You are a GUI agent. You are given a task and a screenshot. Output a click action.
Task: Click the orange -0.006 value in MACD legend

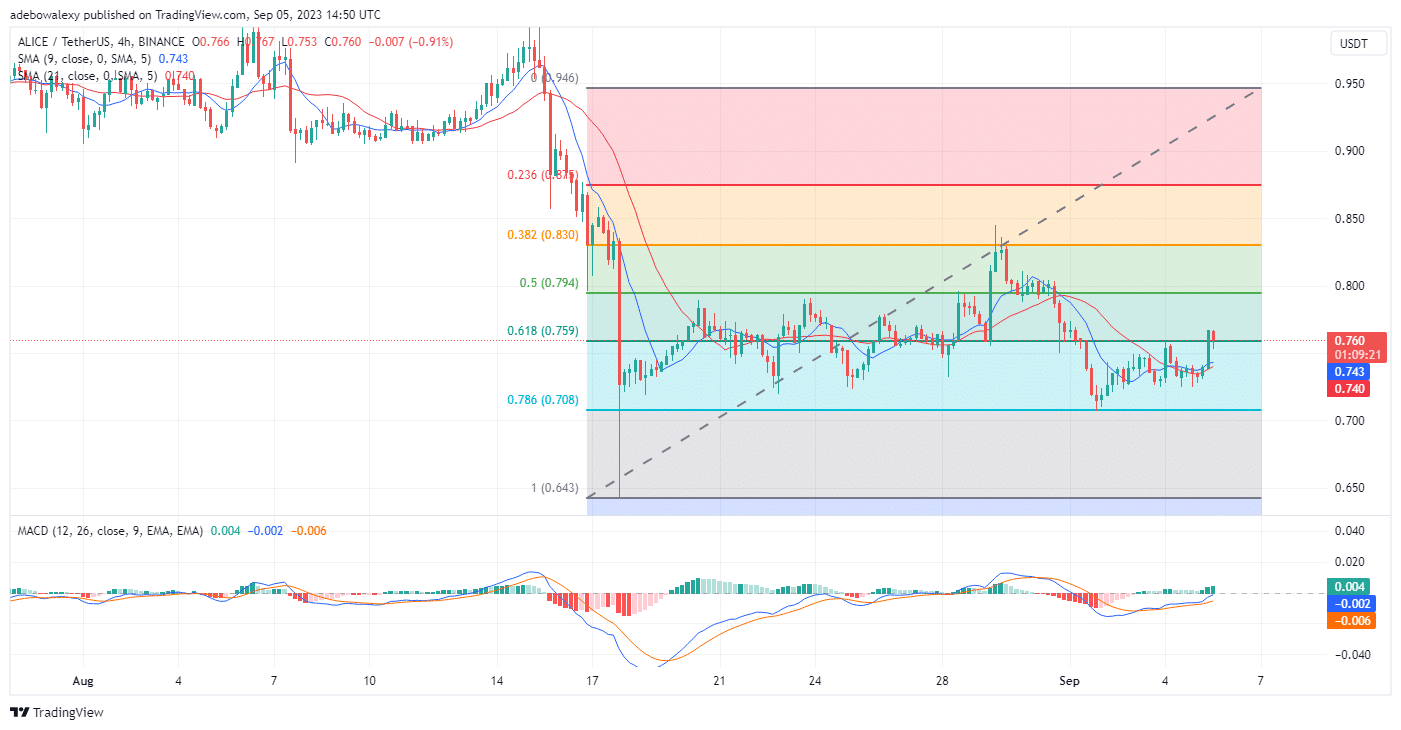tap(308, 531)
